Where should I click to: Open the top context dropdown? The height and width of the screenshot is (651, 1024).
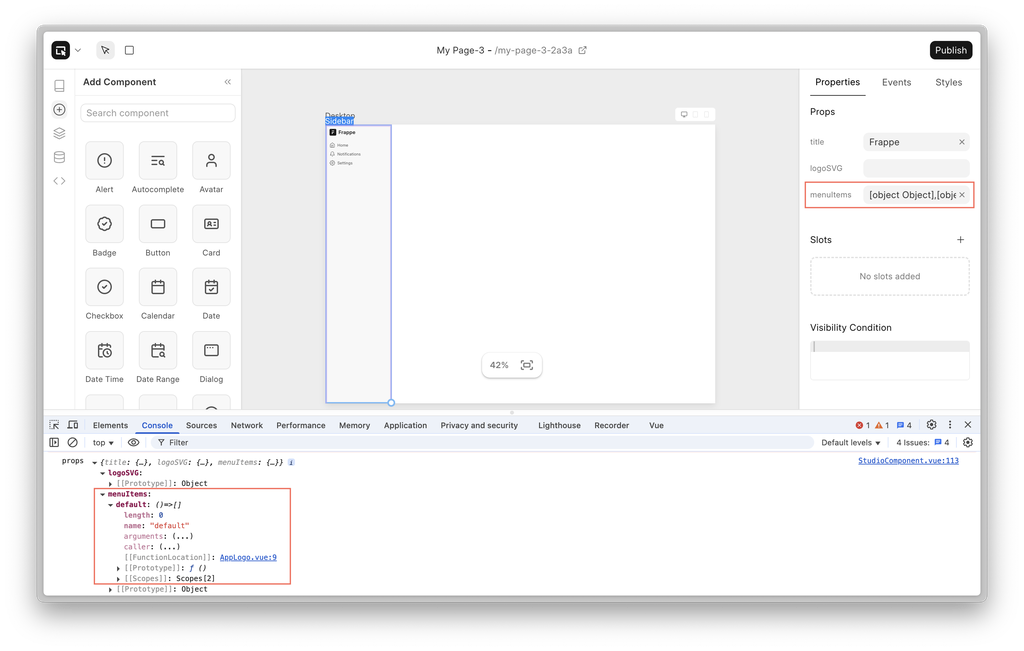pos(103,442)
